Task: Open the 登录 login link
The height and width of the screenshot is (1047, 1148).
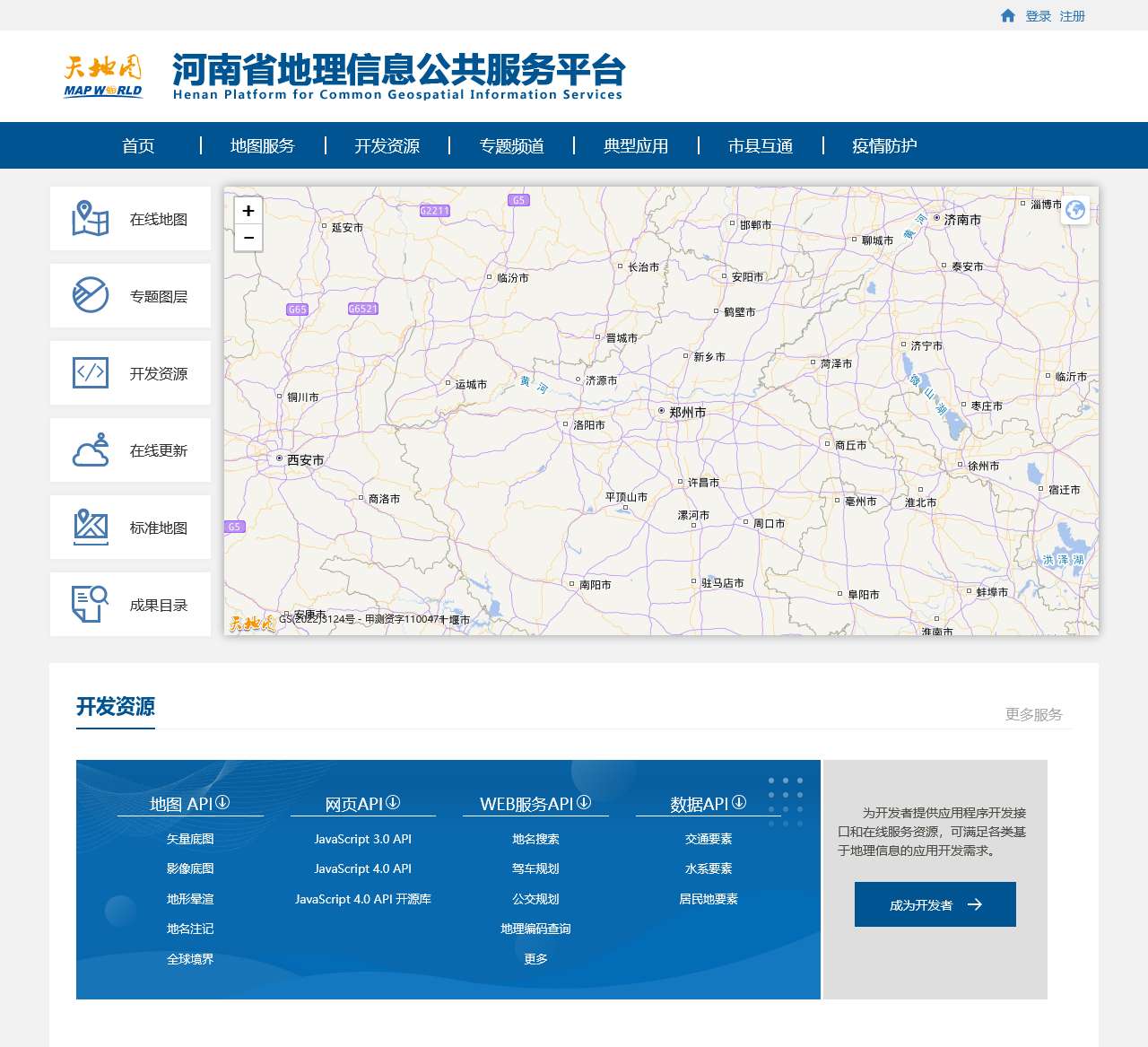Action: pos(1039,16)
